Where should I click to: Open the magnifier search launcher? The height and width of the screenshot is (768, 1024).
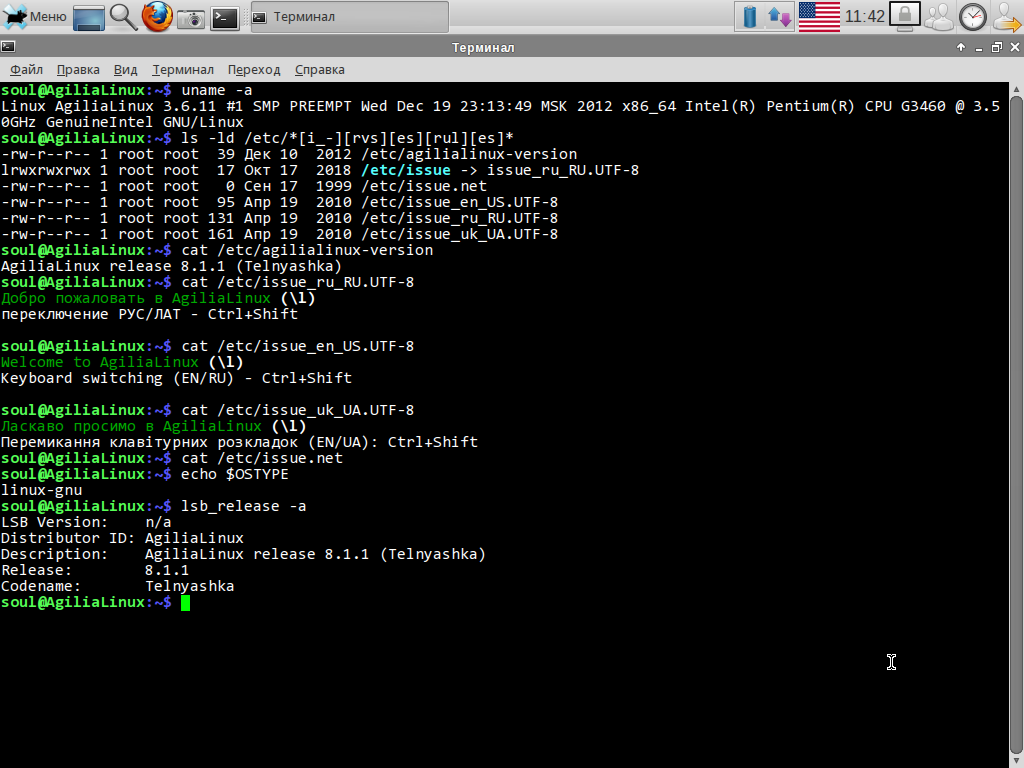point(123,17)
